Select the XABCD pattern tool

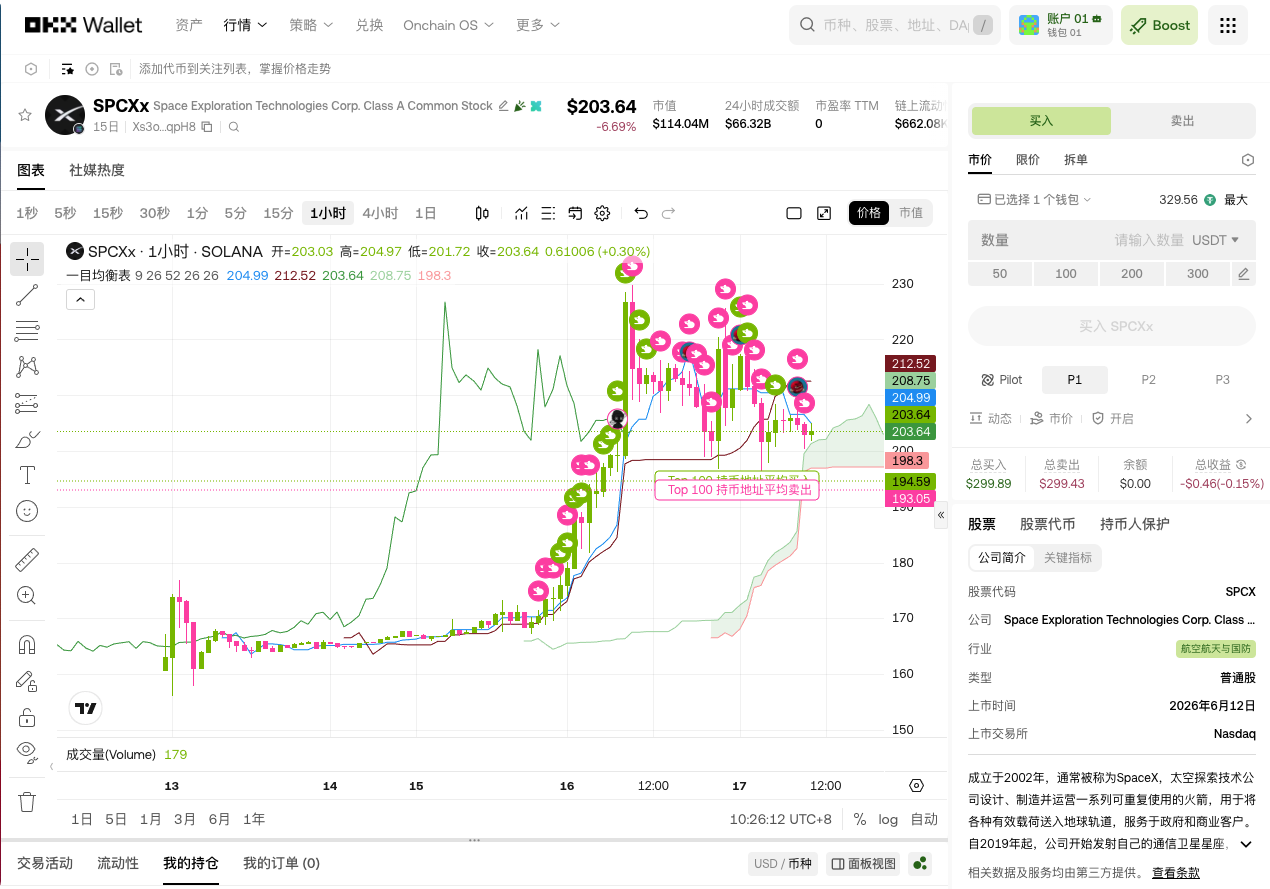tap(27, 367)
